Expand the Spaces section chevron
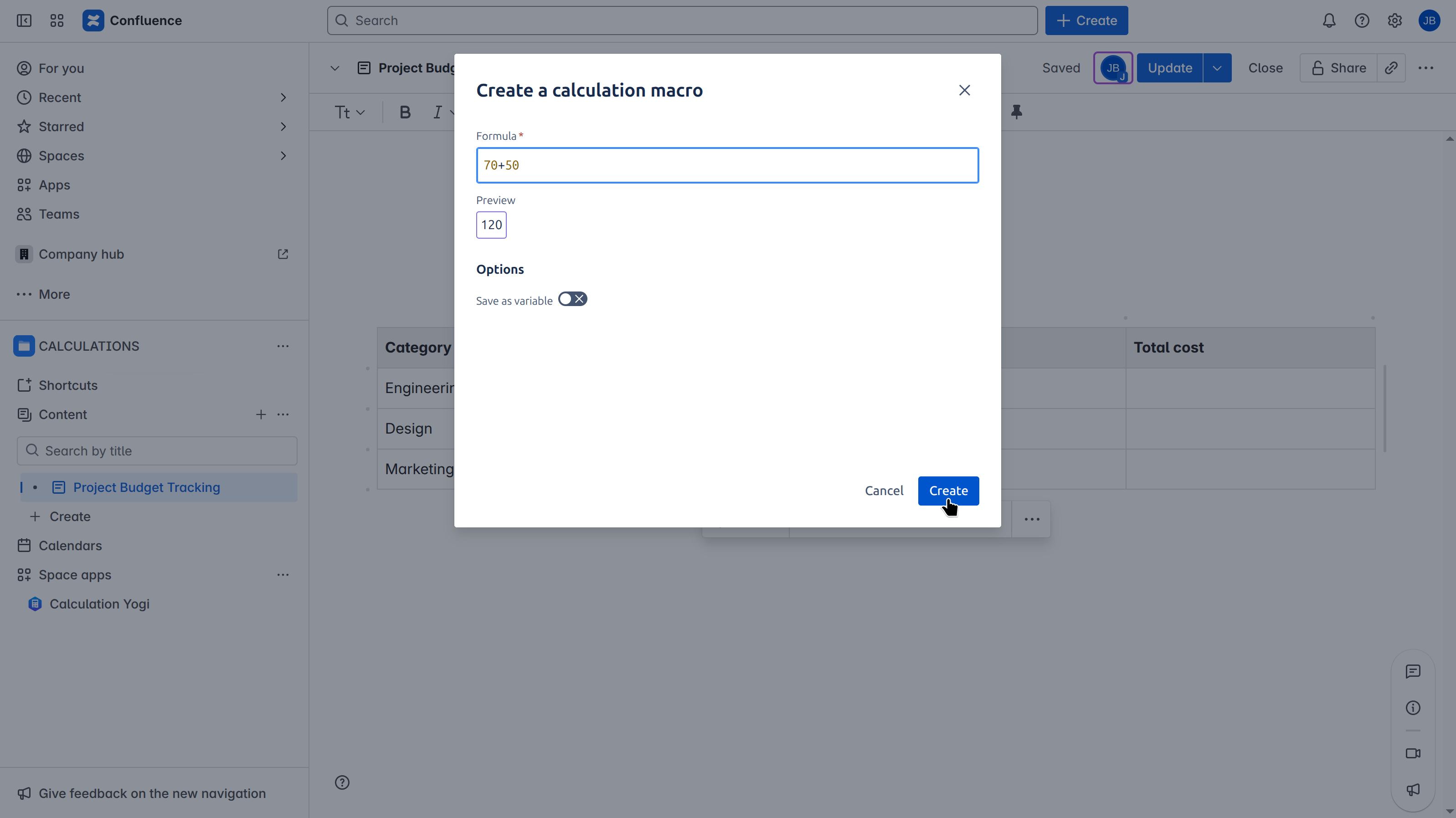This screenshot has height=818, width=1456. click(283, 156)
